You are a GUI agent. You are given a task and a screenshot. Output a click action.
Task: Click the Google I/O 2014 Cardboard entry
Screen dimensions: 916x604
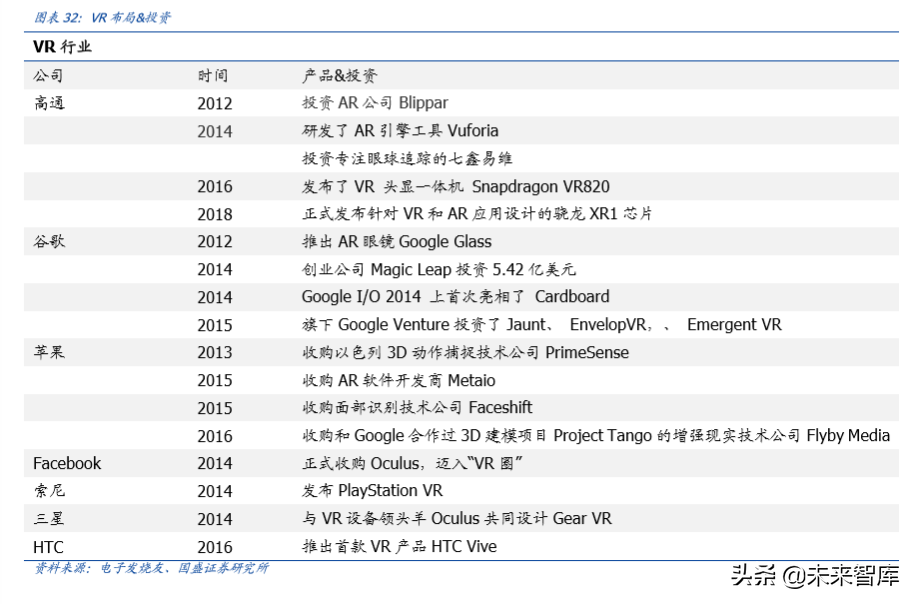click(x=456, y=297)
